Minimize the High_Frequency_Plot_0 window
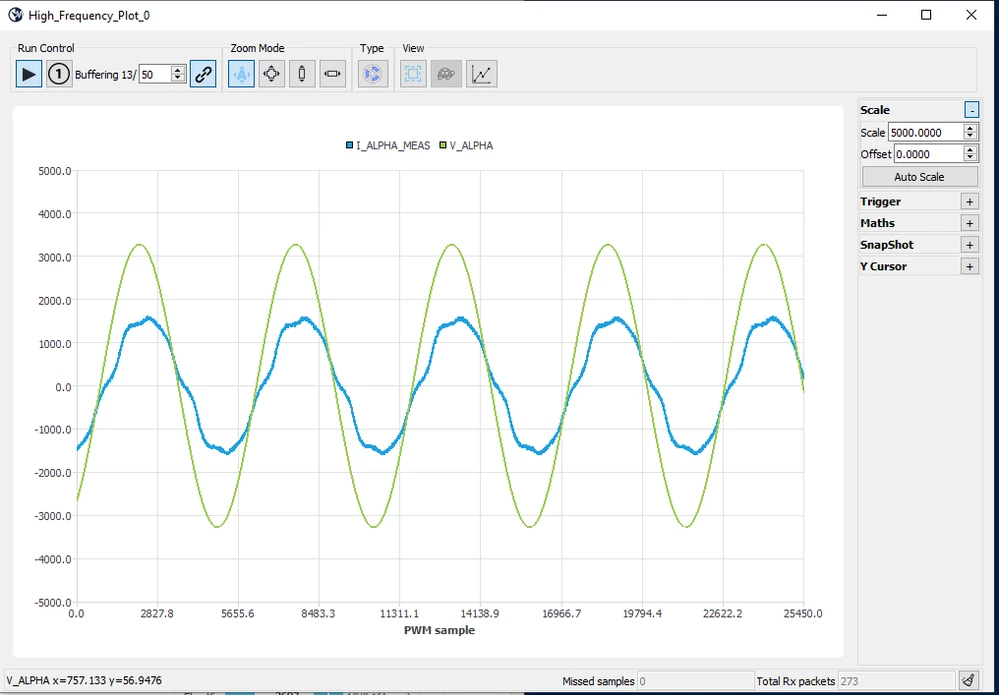Screen dimensions: 999x695 [882, 15]
